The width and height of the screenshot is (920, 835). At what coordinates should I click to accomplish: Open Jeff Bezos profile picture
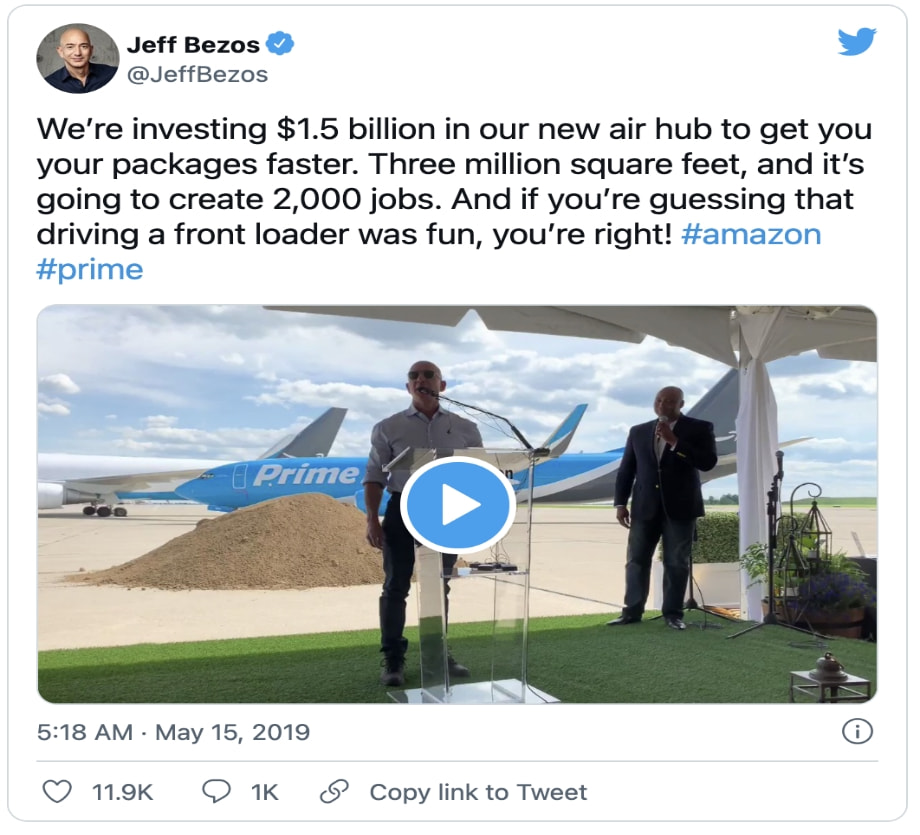click(77, 58)
